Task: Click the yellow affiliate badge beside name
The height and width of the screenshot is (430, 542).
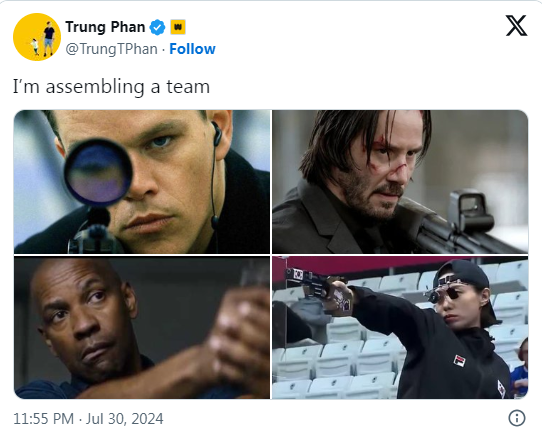Action: pos(178,27)
